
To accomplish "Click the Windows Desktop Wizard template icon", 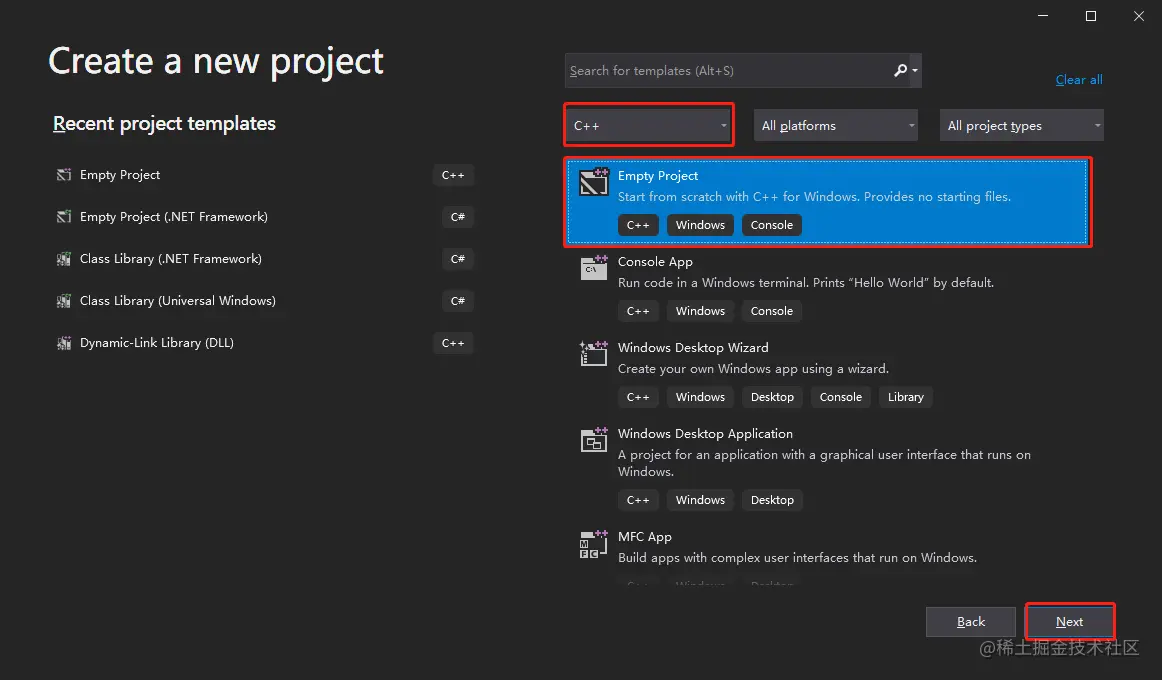I will [x=594, y=353].
